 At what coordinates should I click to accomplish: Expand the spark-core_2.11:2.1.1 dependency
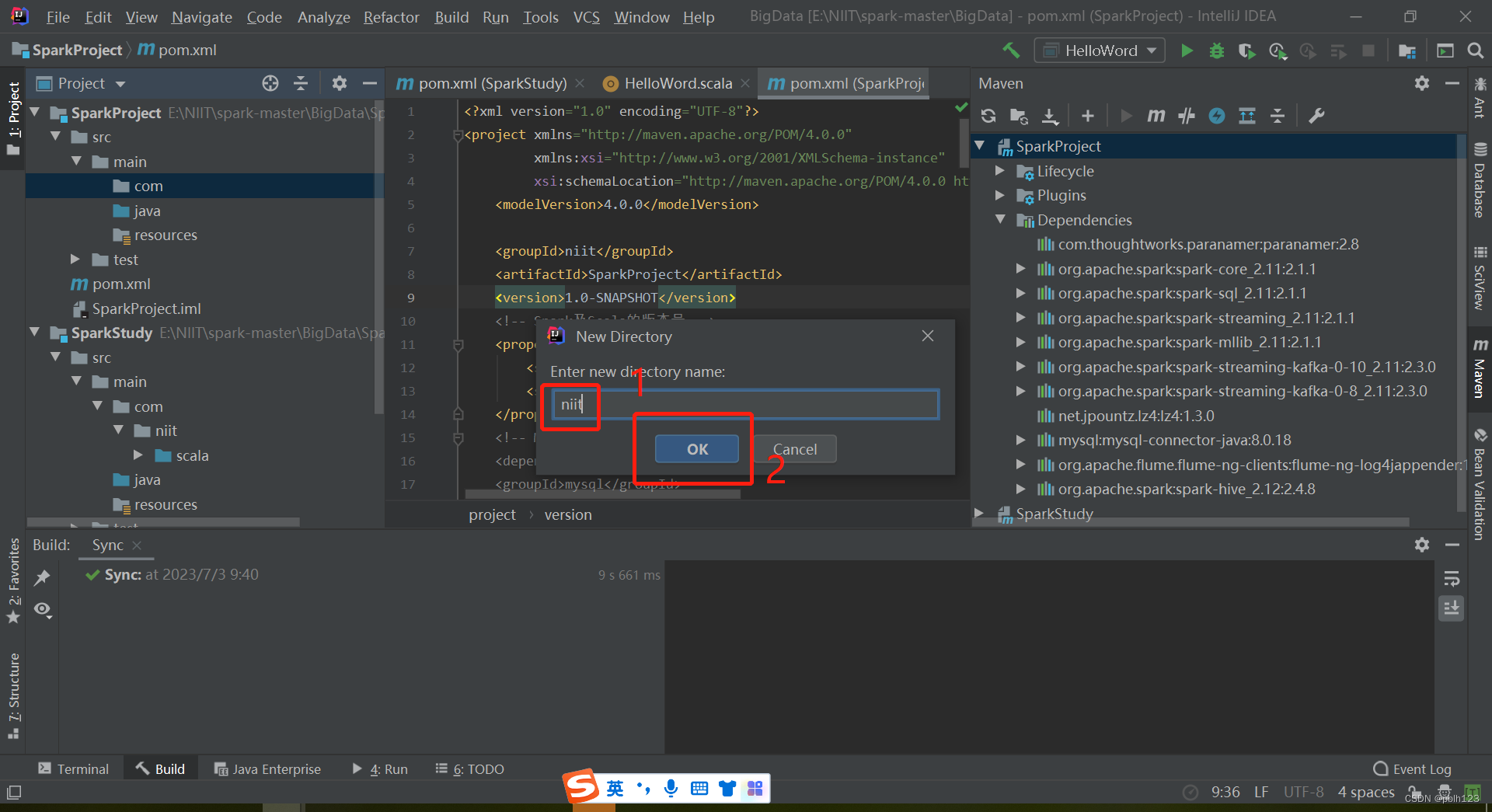pyautogui.click(x=1021, y=269)
